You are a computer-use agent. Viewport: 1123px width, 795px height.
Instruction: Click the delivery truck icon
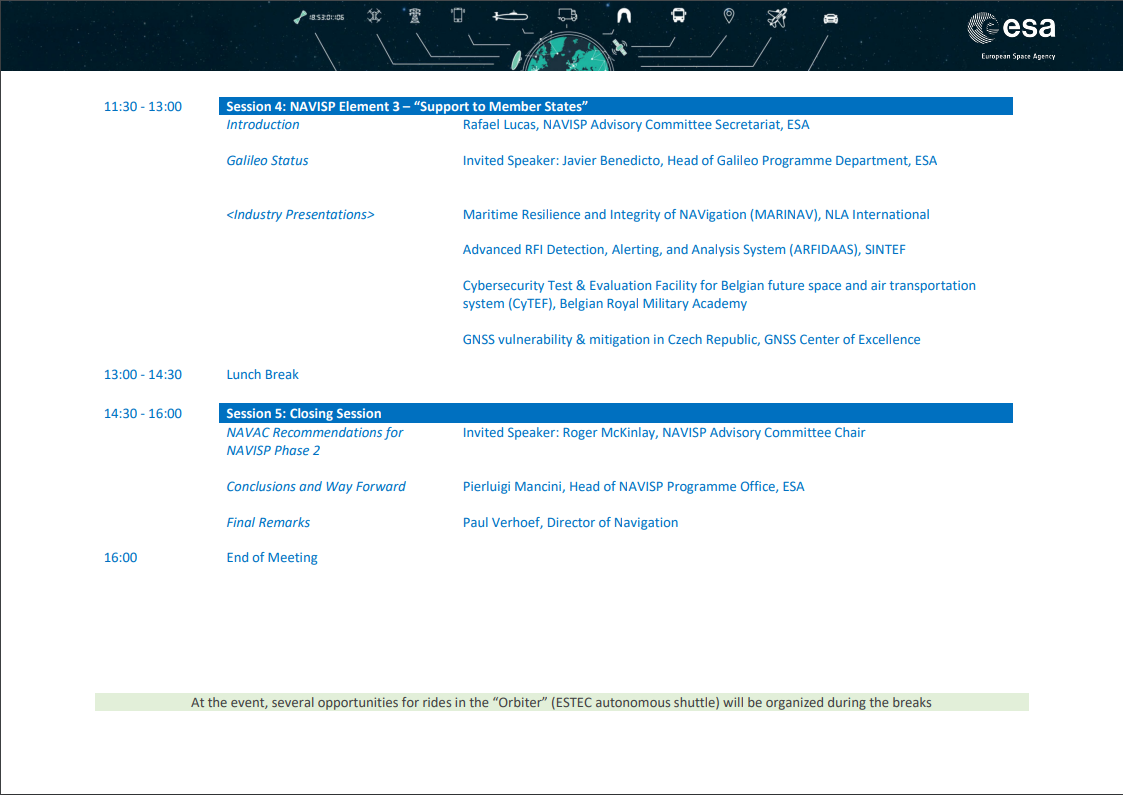[567, 16]
